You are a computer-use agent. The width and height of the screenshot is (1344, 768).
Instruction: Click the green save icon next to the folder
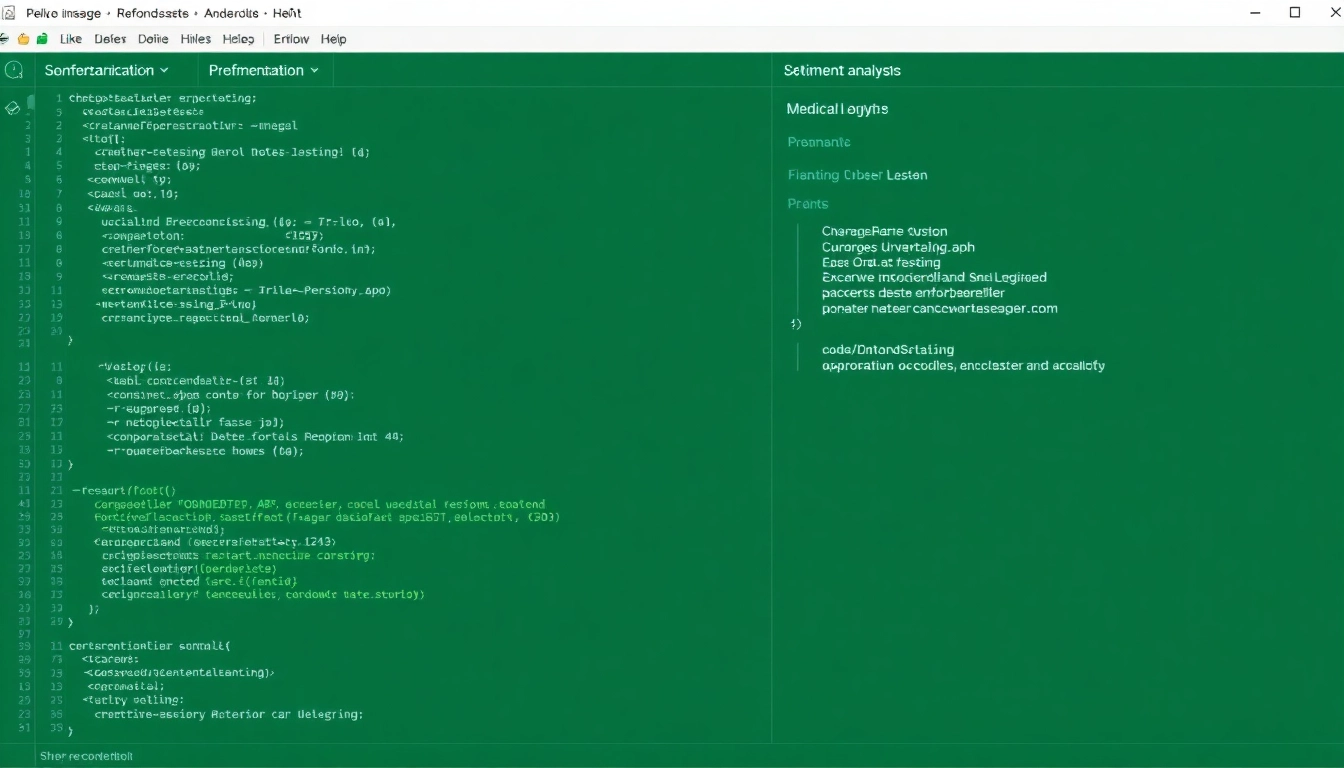pyautogui.click(x=41, y=39)
